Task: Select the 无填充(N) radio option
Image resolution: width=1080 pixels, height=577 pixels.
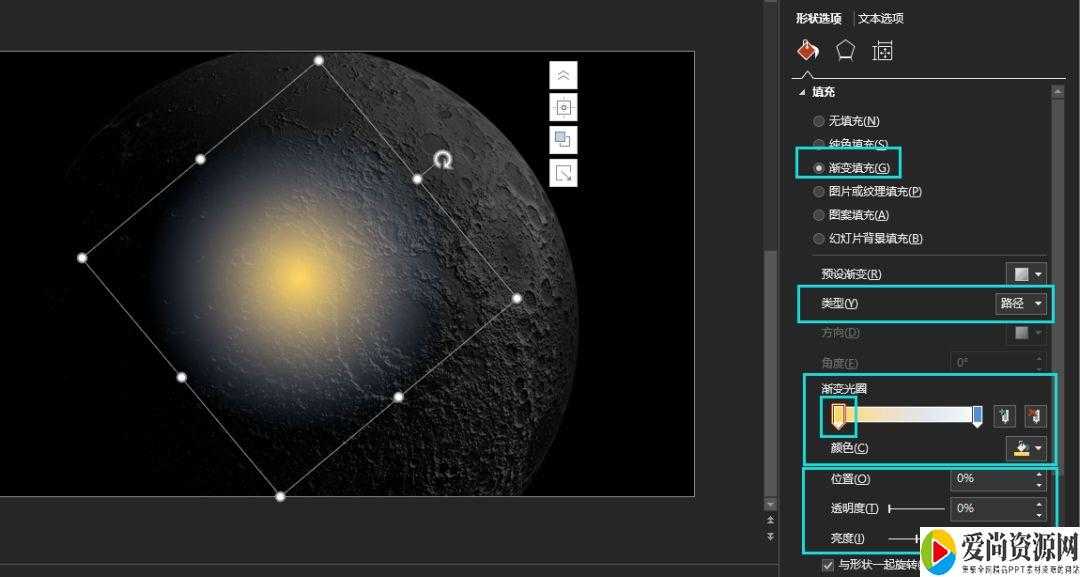Action: point(820,121)
